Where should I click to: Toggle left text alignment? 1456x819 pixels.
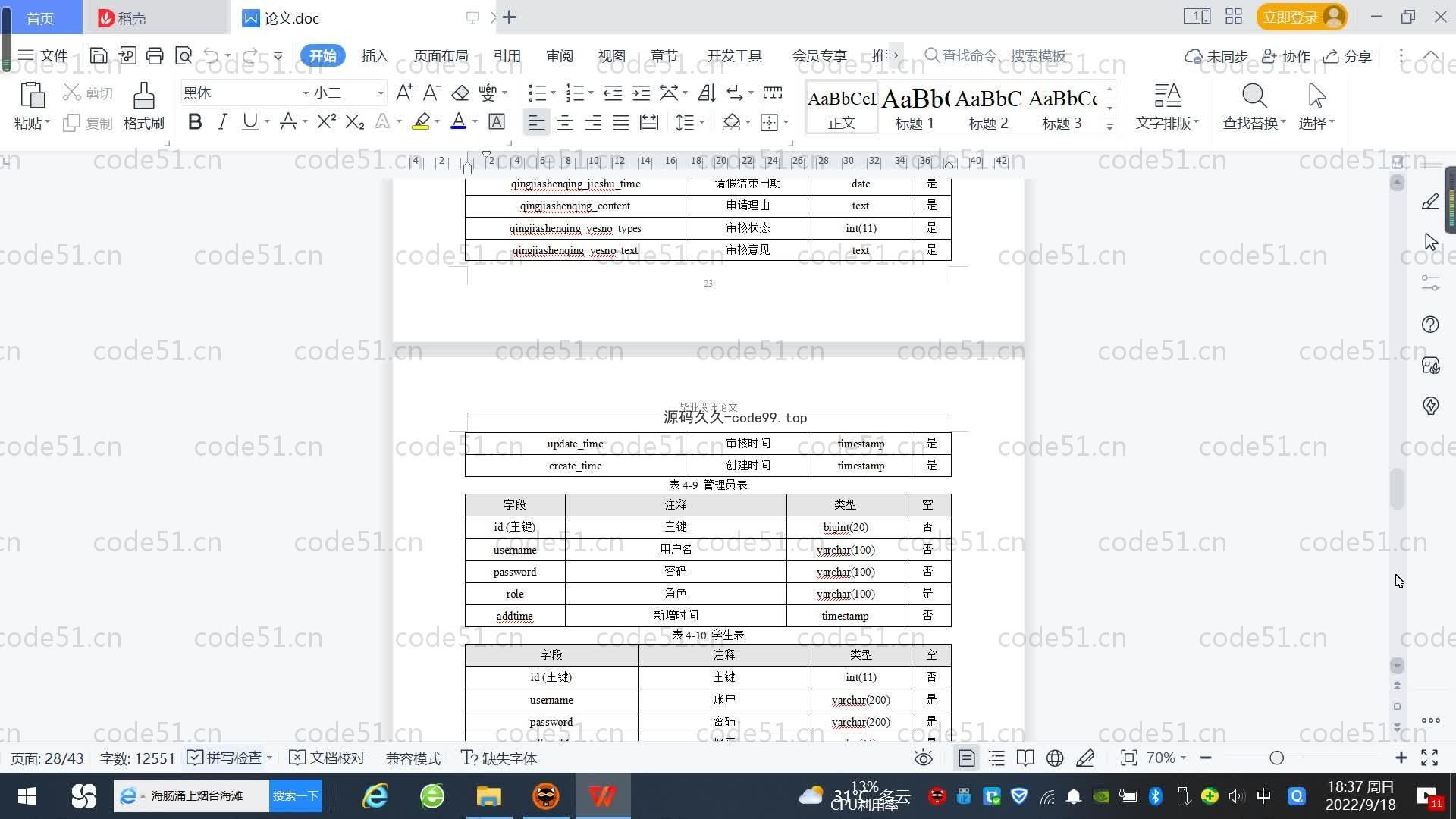[536, 122]
